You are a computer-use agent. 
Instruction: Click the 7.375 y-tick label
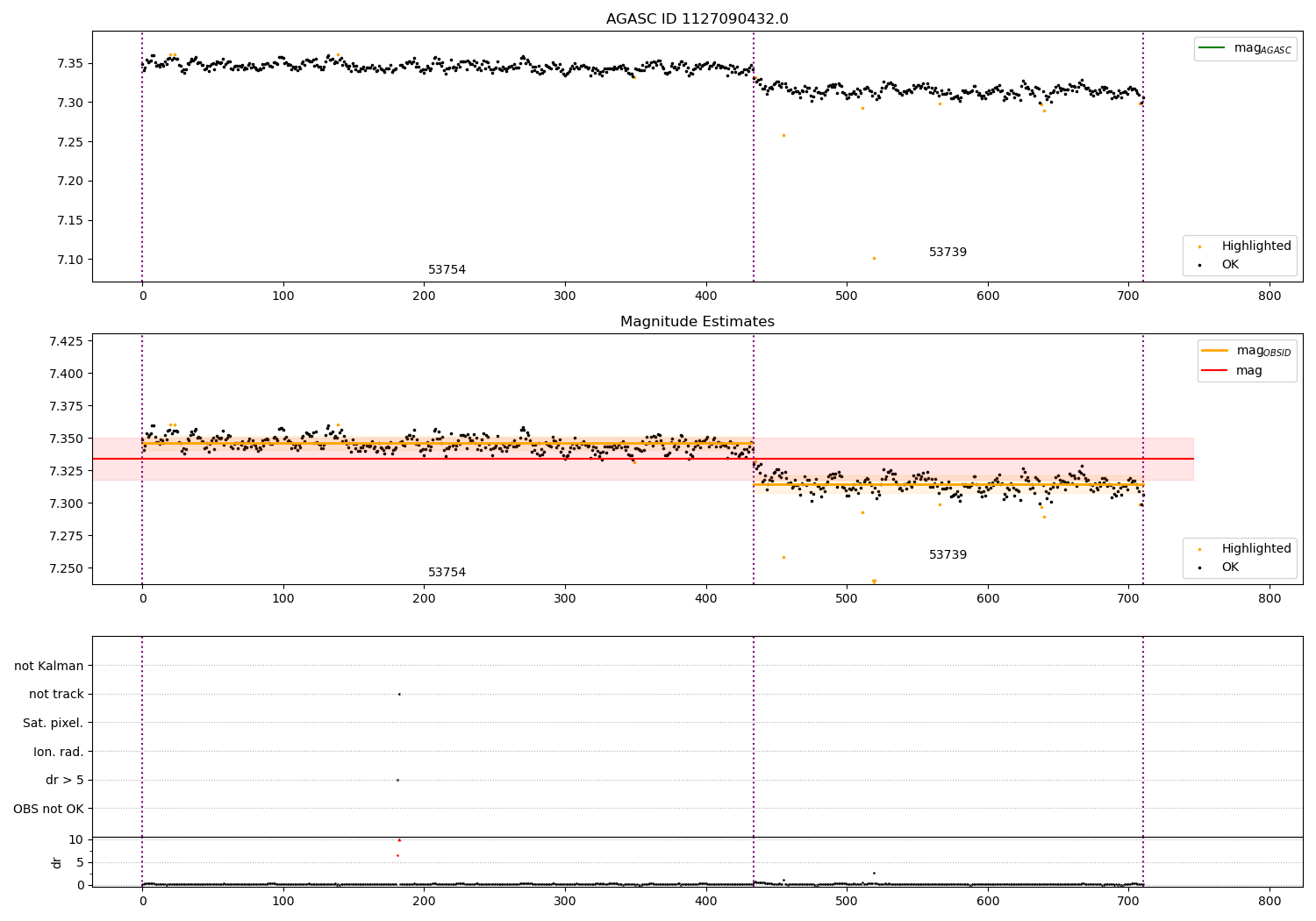[66, 406]
